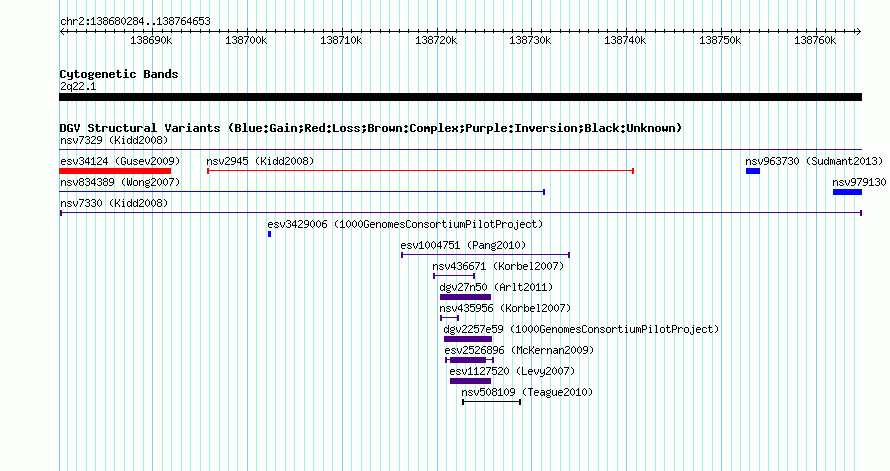
Task: Select the red nsv2945 span line
Action: pyautogui.click(x=421, y=171)
